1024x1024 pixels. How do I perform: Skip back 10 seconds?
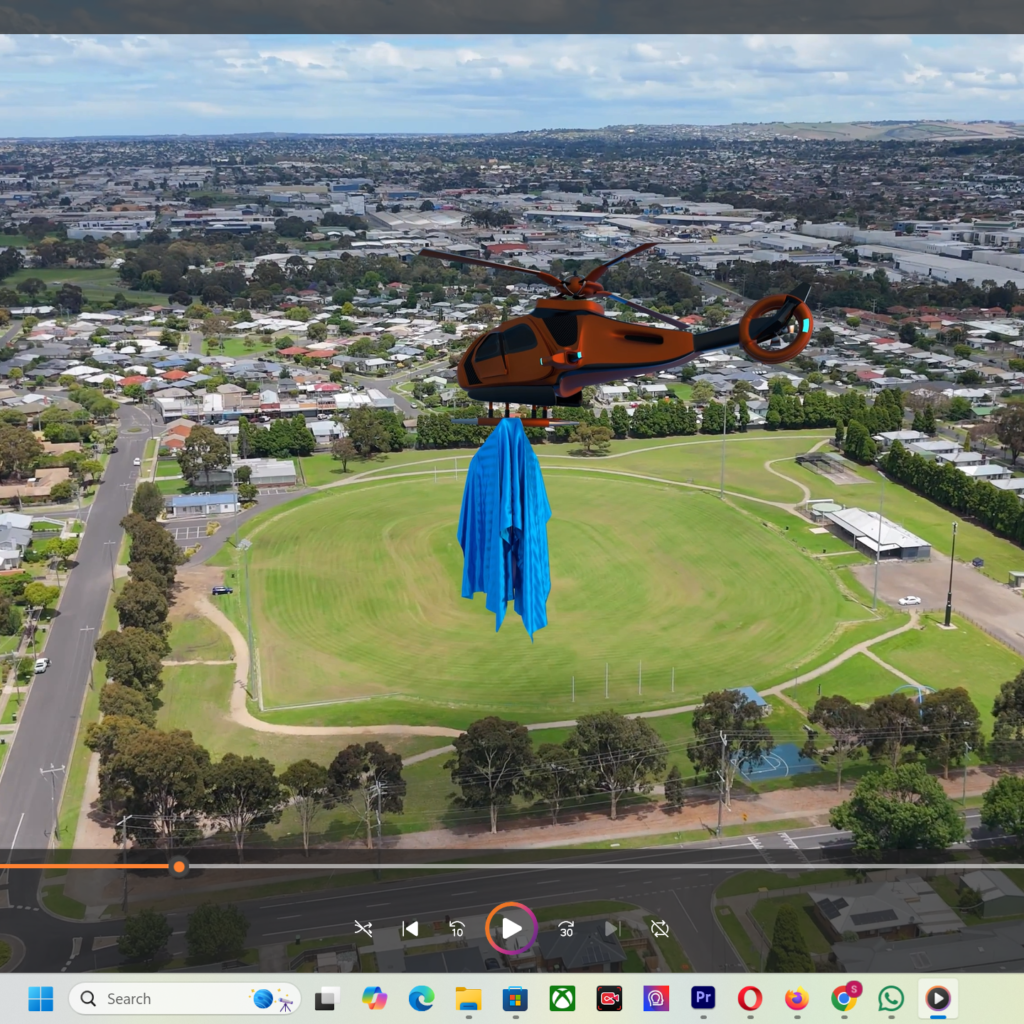(x=457, y=929)
